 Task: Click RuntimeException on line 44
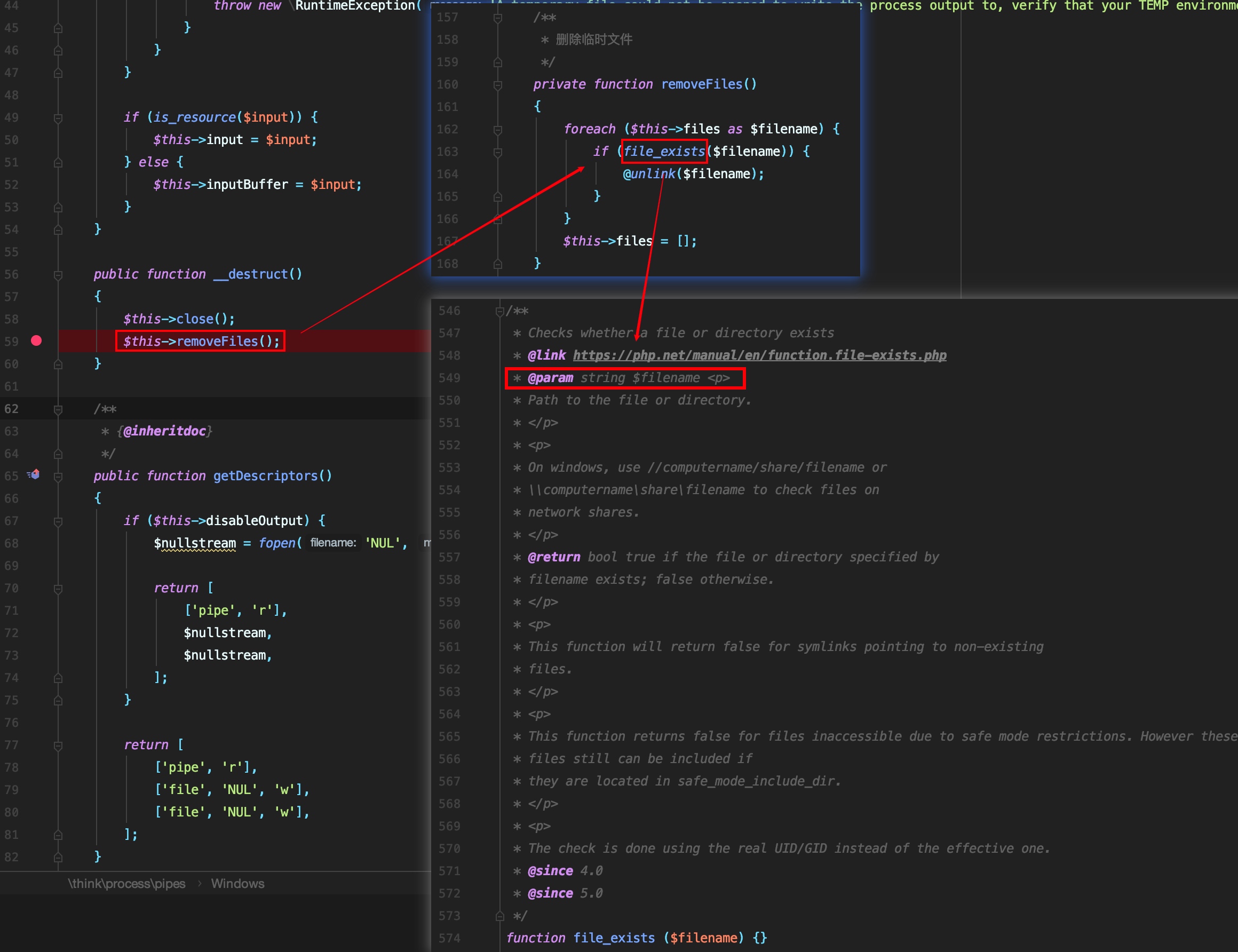pyautogui.click(x=355, y=6)
